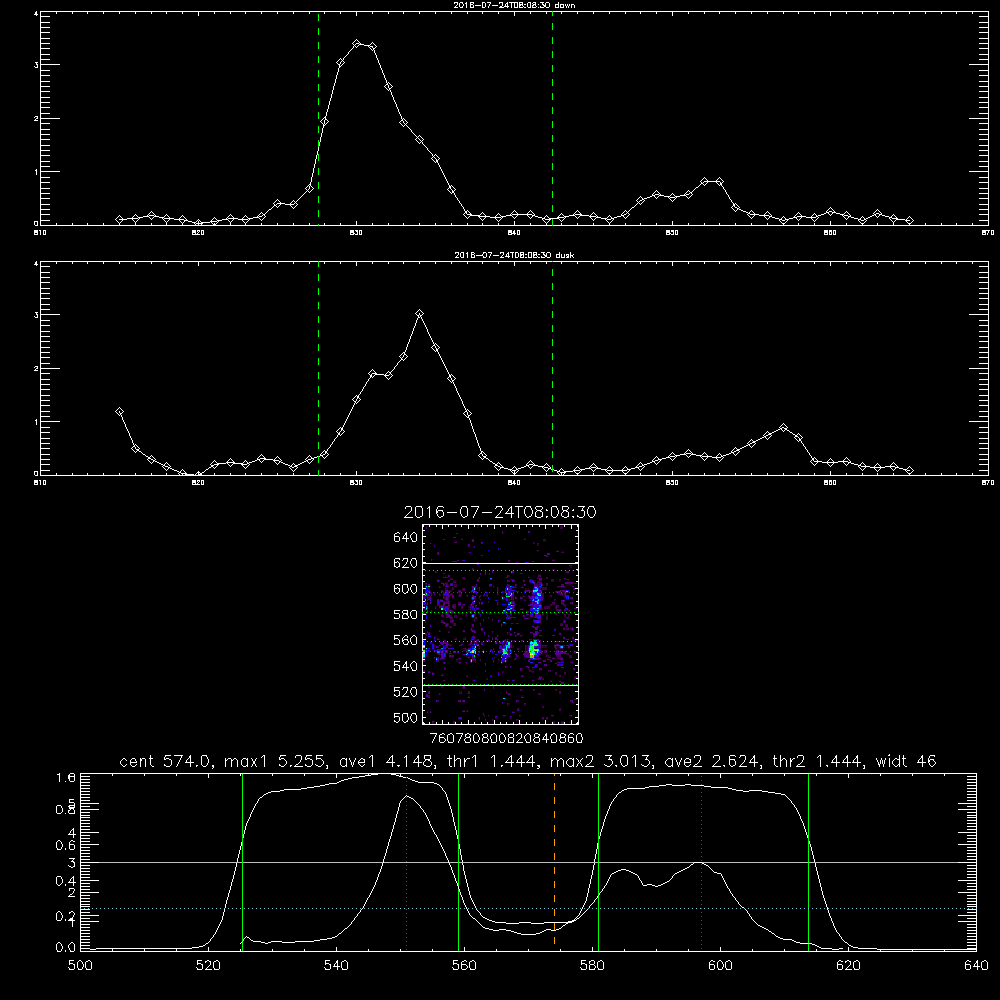The image size is (1000, 1000).
Task: Click the dawn plot title 2016-07-24T08:08:30 dawn
Action: tap(514, 5)
